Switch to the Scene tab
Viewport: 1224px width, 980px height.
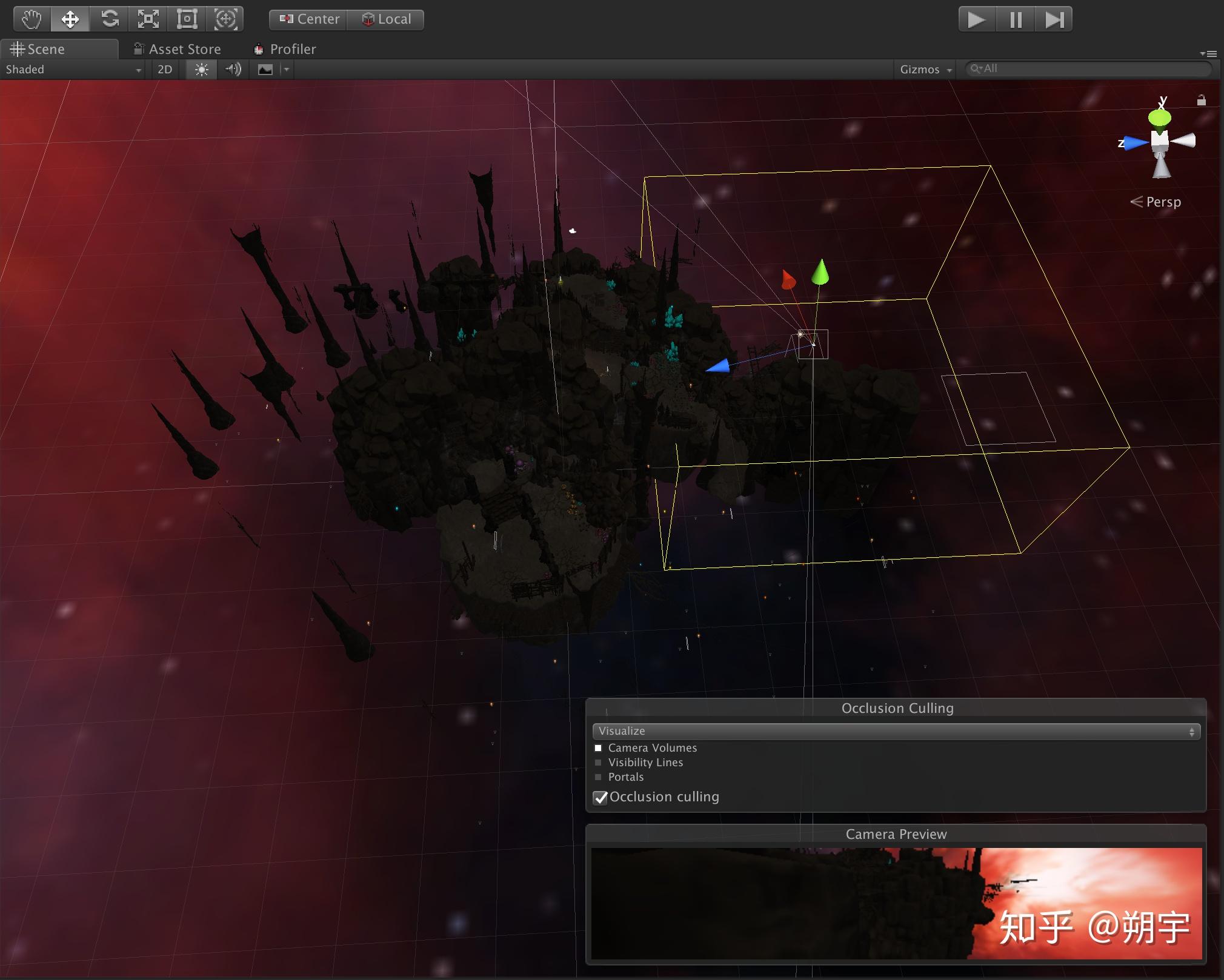59,49
